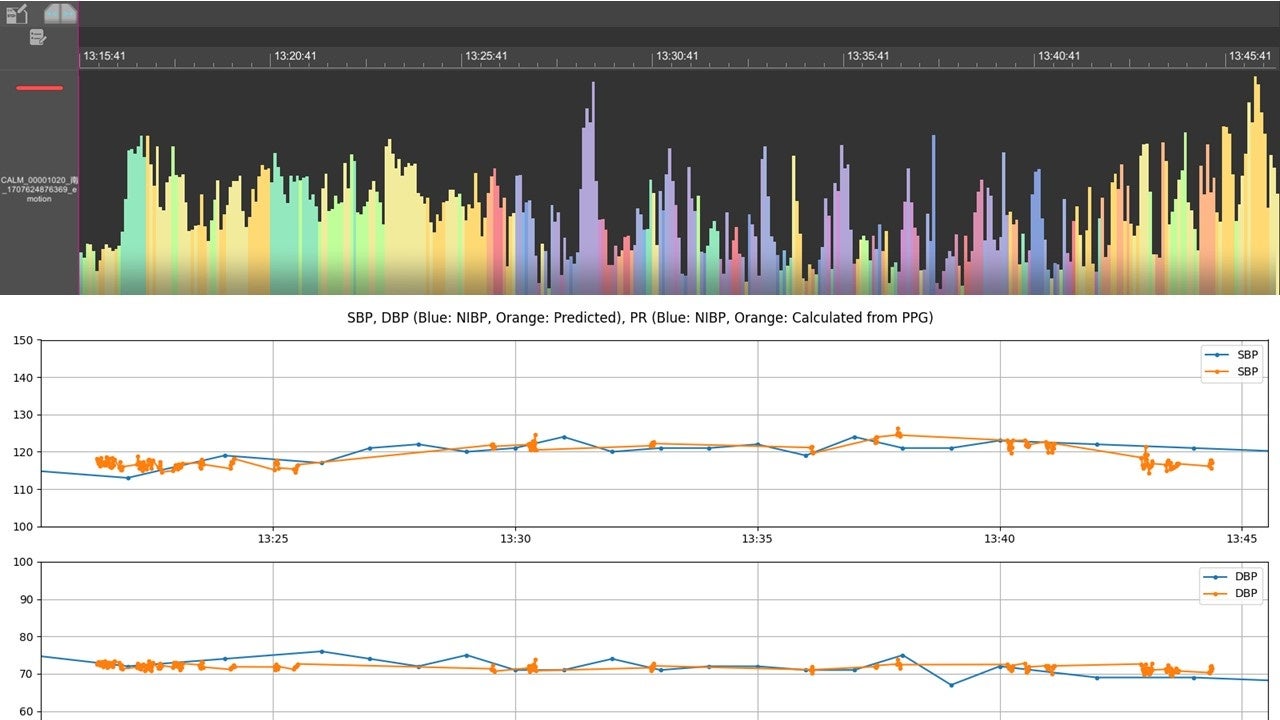
Task: Select the CALM_00001020 emotion track label
Action: pos(39,189)
